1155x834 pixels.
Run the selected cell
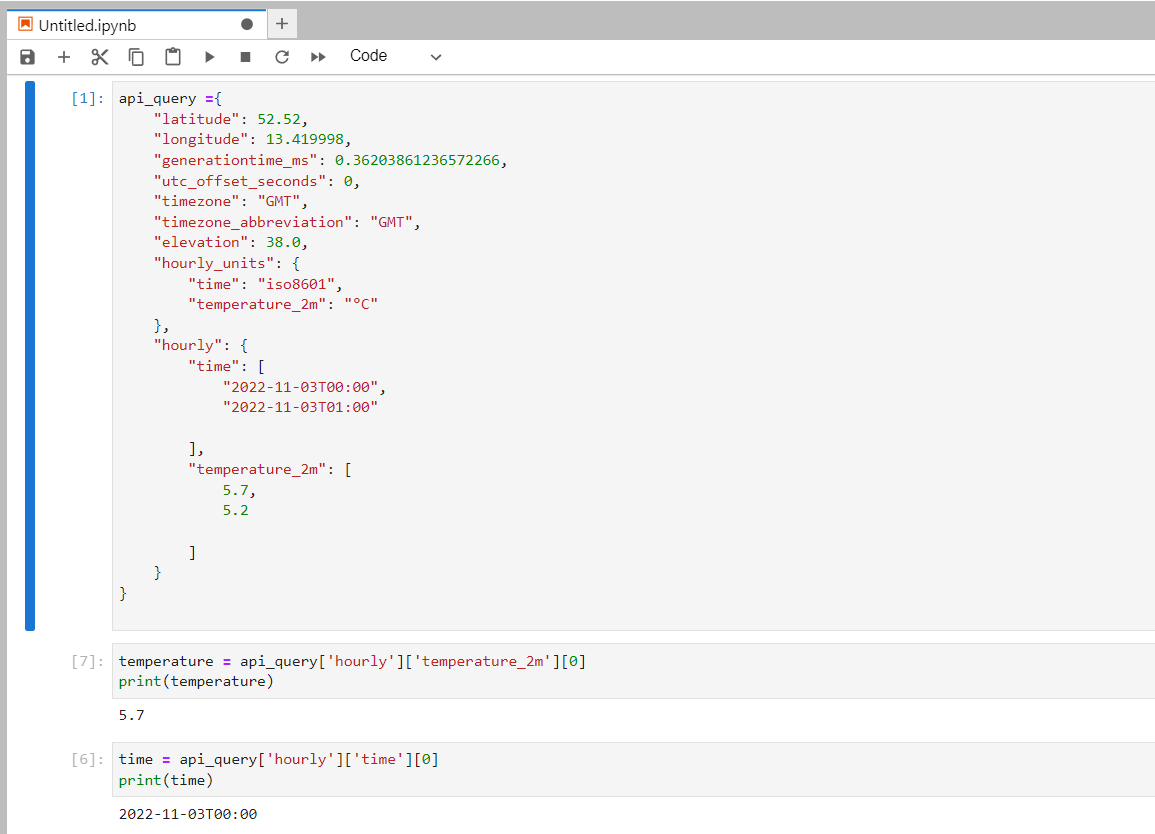tap(209, 57)
